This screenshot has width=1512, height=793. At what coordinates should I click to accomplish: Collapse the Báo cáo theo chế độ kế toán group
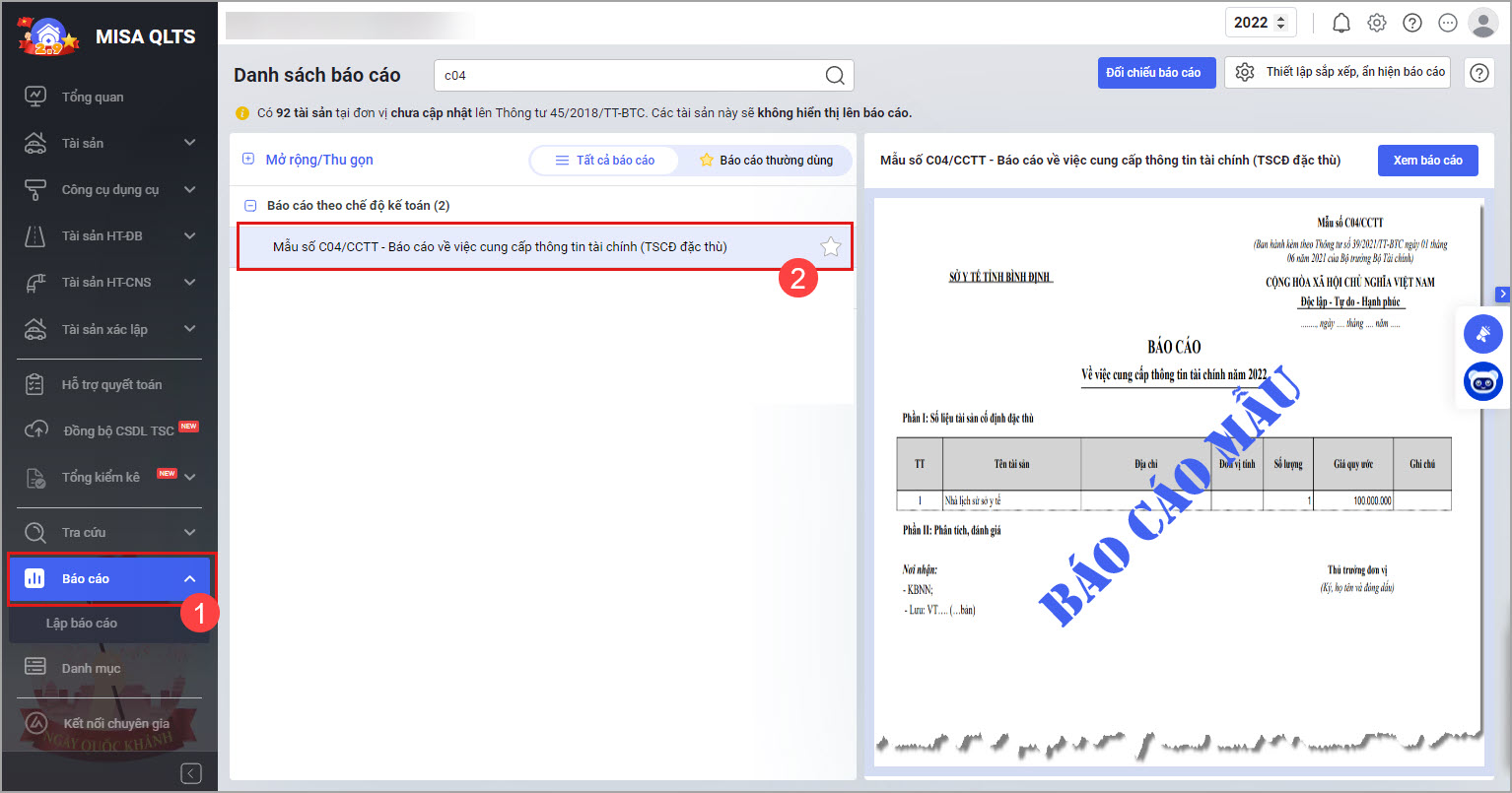pos(248,206)
